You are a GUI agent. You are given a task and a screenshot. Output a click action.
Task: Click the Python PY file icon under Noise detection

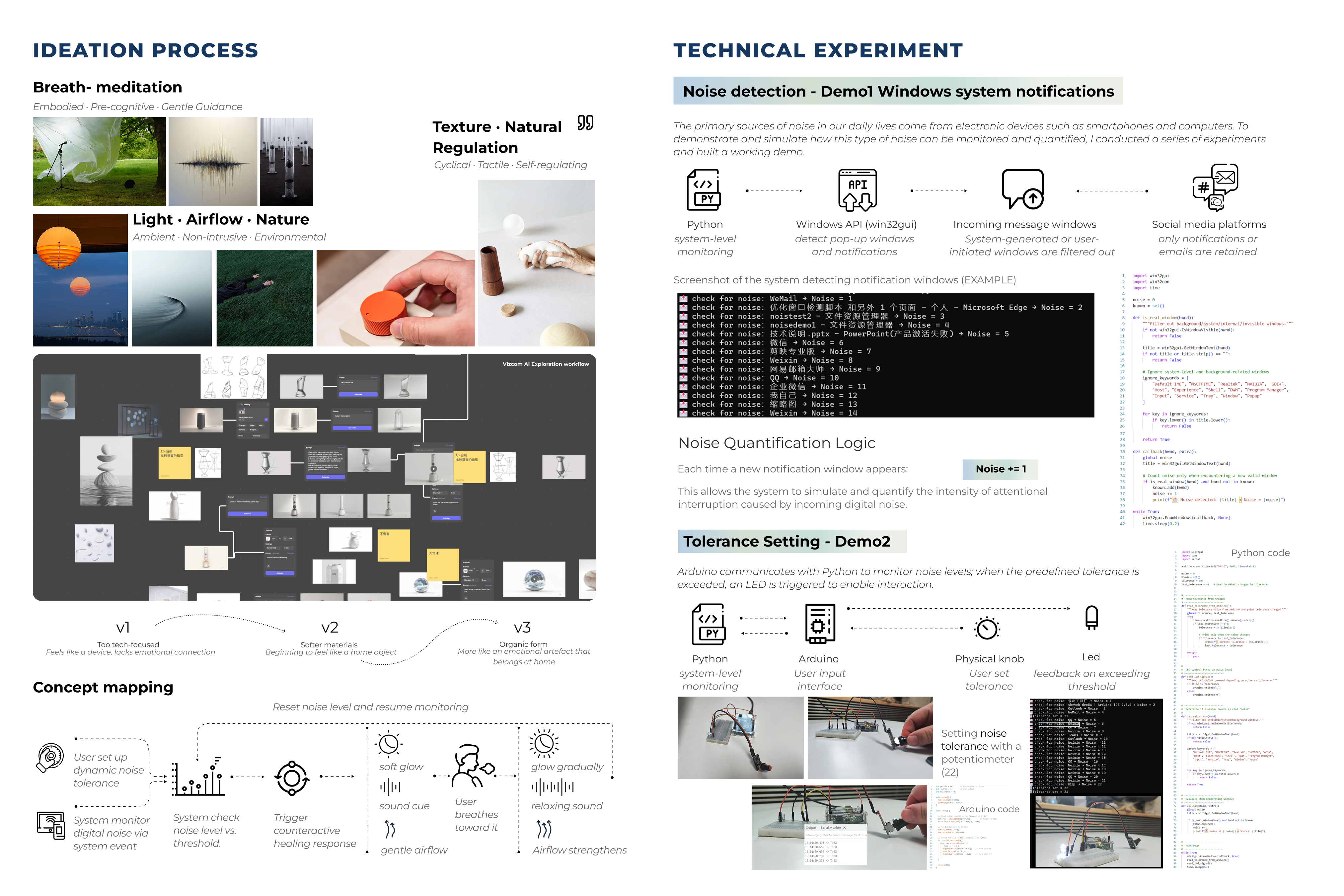(704, 190)
